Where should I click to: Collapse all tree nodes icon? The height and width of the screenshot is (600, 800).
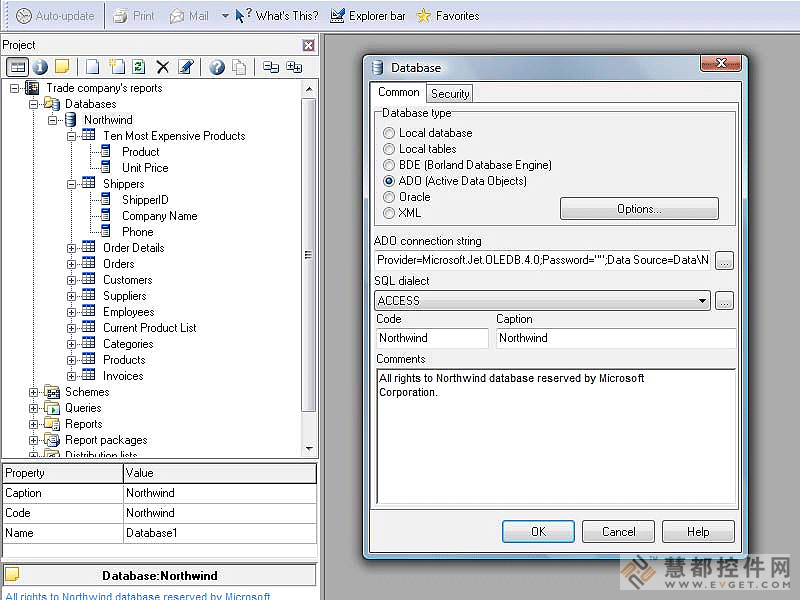(x=270, y=67)
